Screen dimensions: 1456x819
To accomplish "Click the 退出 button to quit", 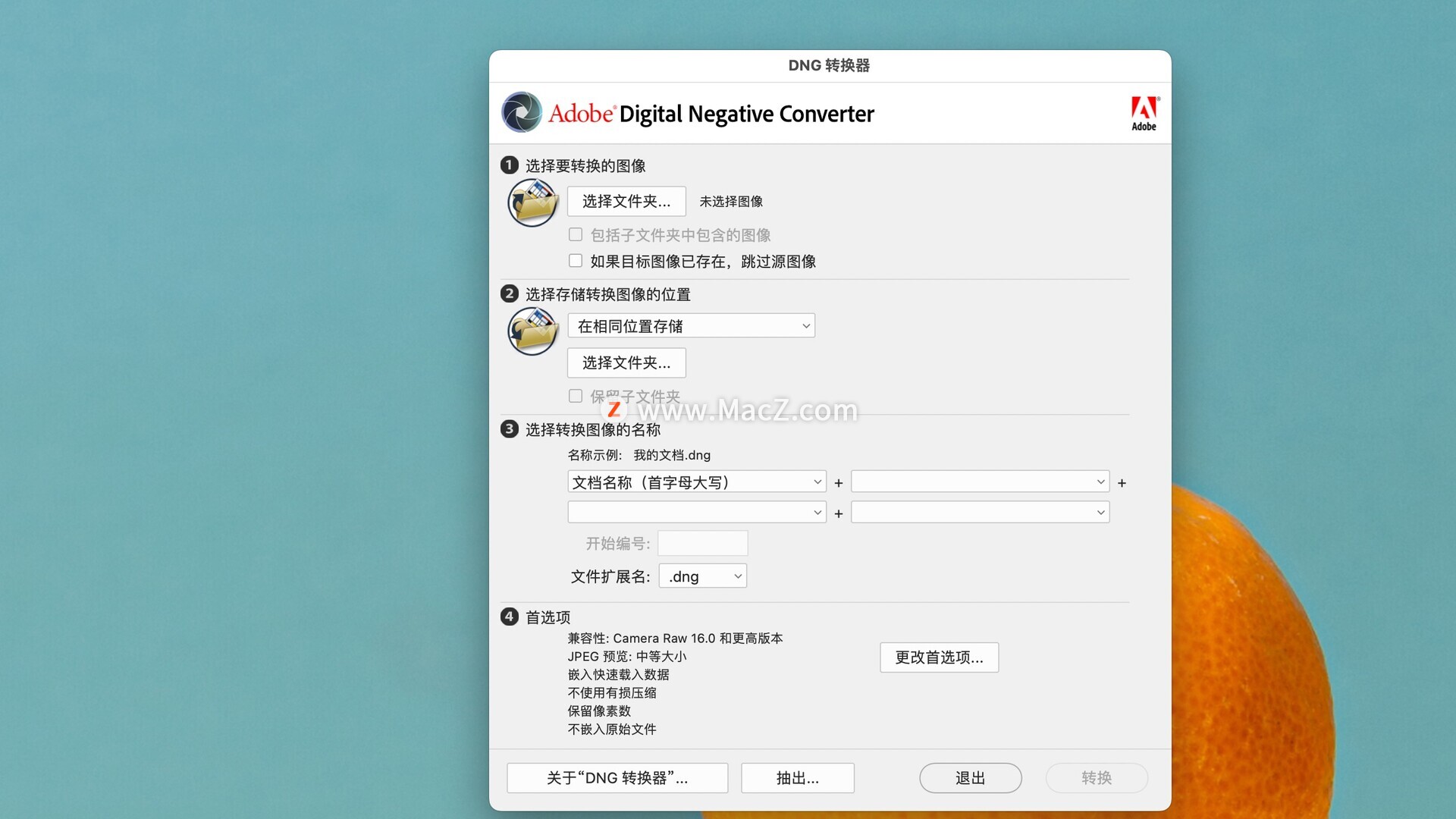I will pos(971,778).
